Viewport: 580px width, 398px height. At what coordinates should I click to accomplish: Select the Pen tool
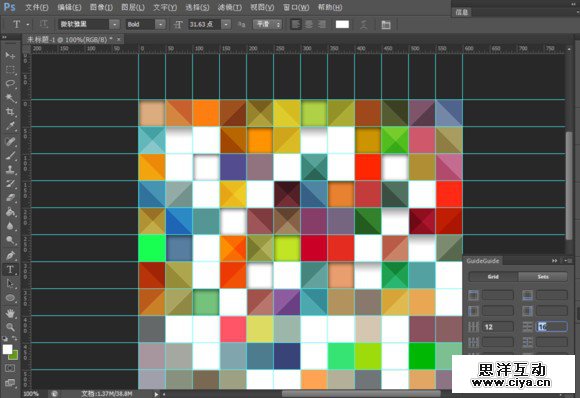pos(10,255)
